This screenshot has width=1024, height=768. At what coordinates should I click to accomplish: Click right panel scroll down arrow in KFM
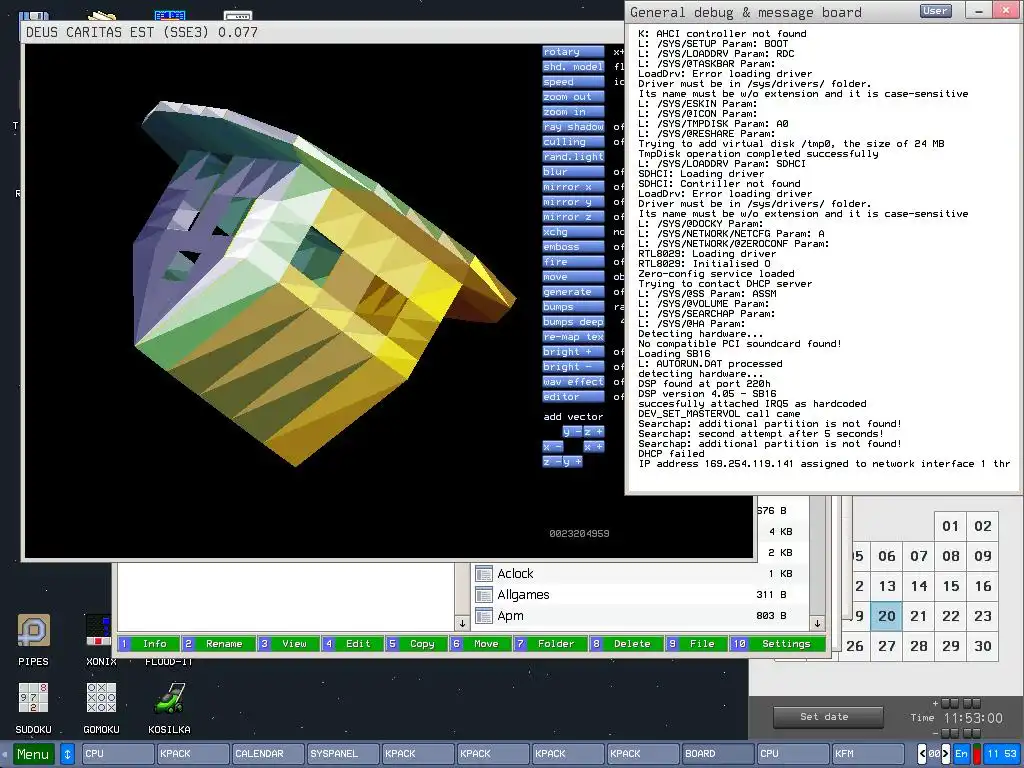click(x=817, y=624)
